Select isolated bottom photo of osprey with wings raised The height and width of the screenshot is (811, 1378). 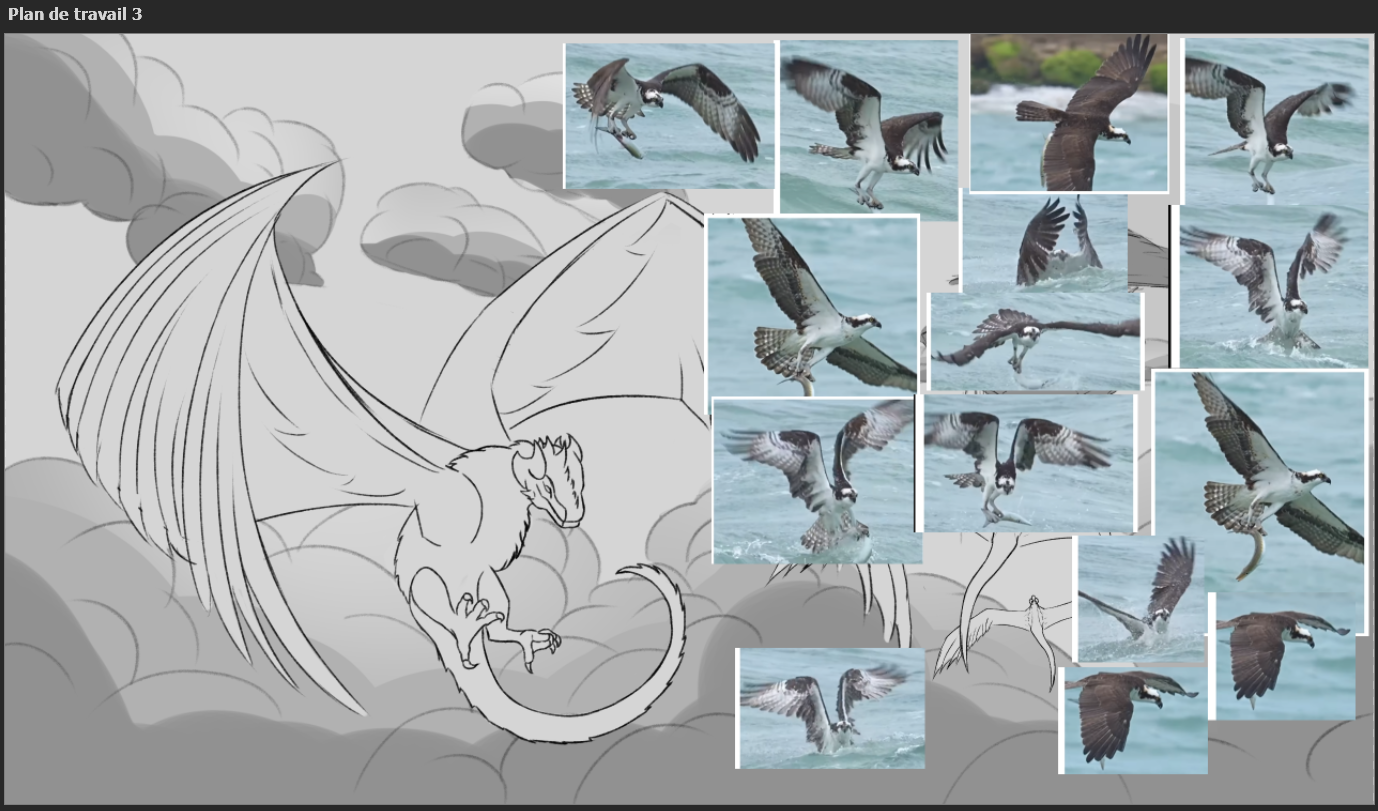pos(830,708)
